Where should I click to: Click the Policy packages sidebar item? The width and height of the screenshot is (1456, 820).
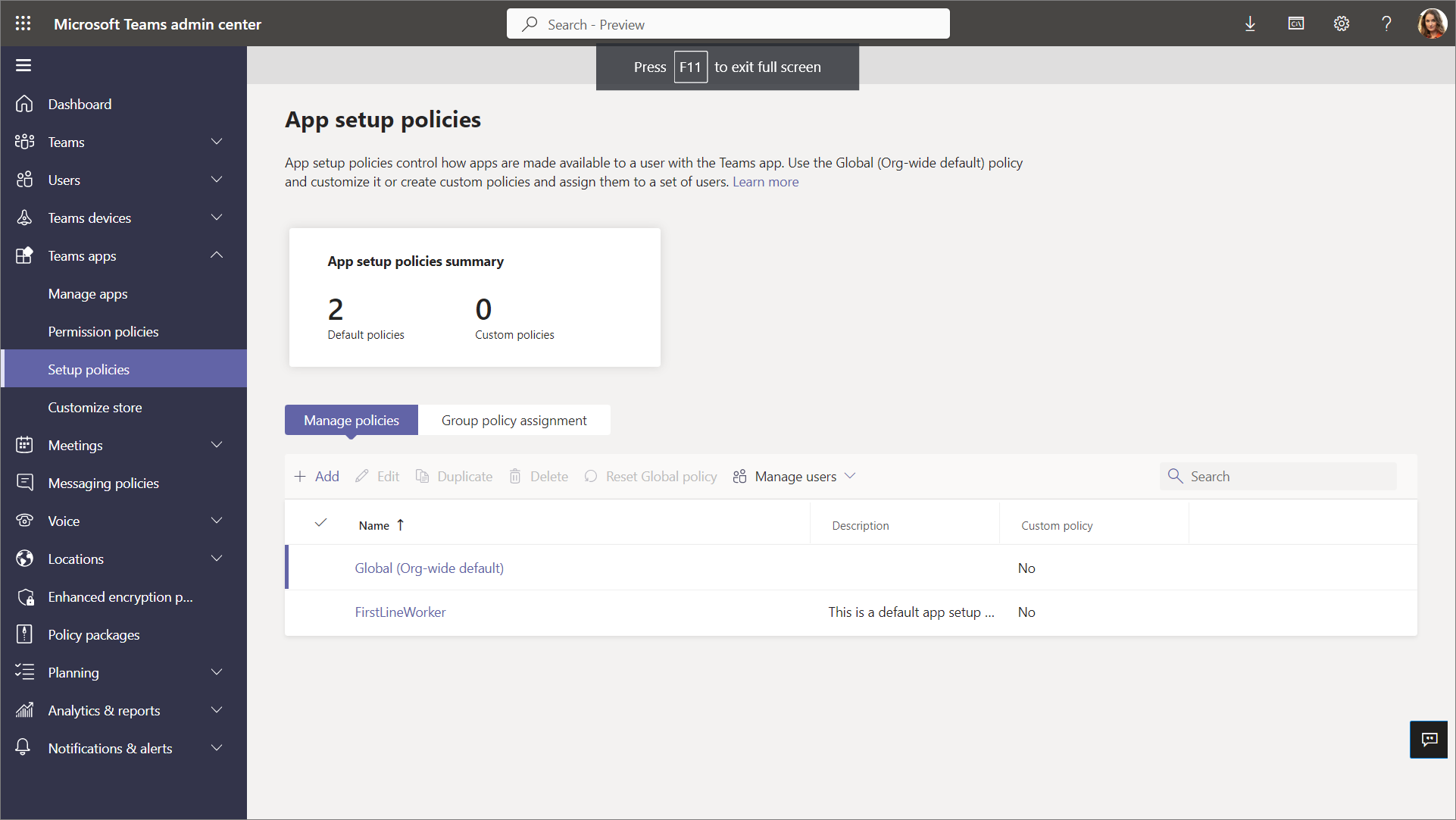click(94, 635)
